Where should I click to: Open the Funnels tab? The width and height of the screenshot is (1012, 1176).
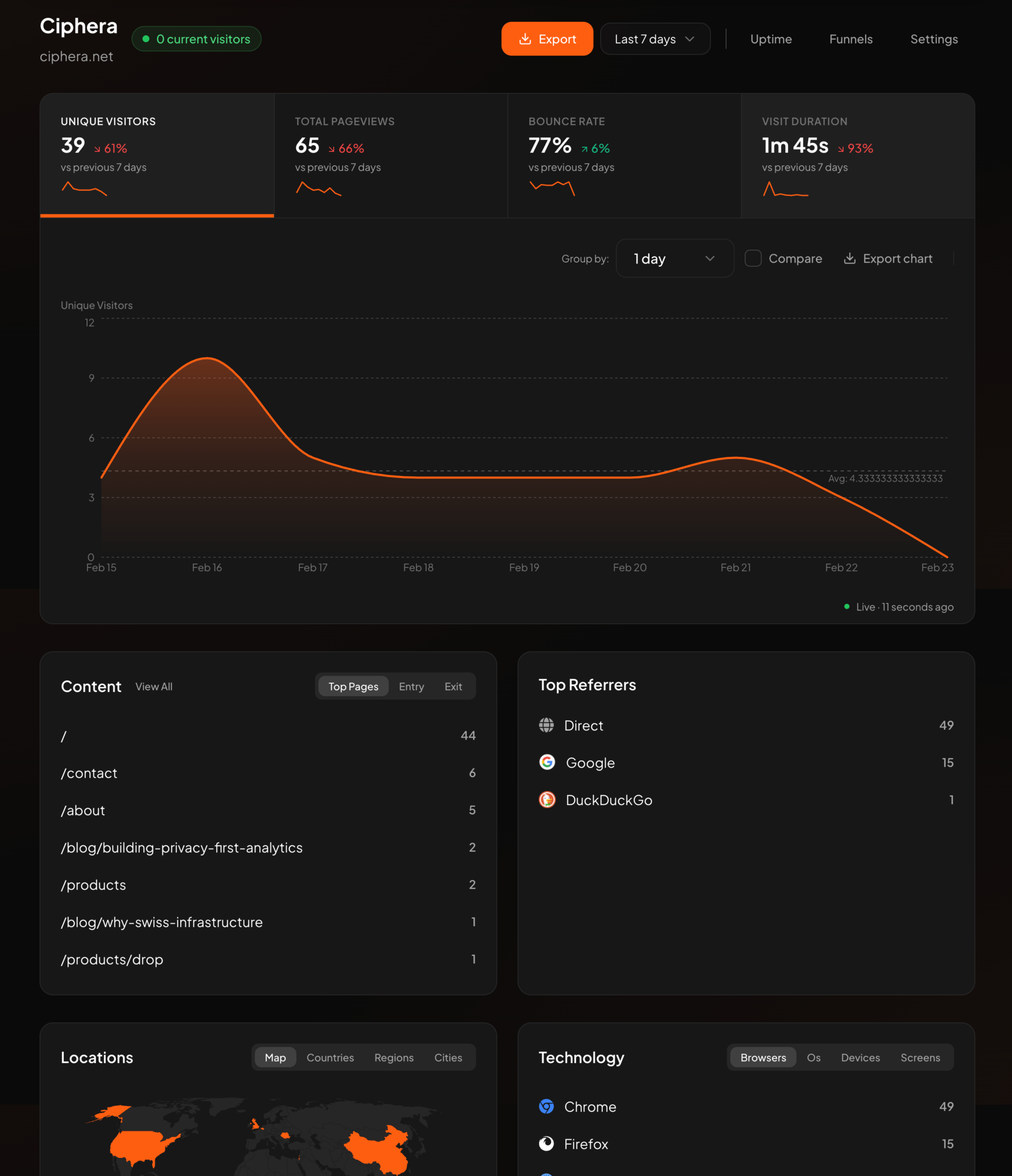[850, 39]
